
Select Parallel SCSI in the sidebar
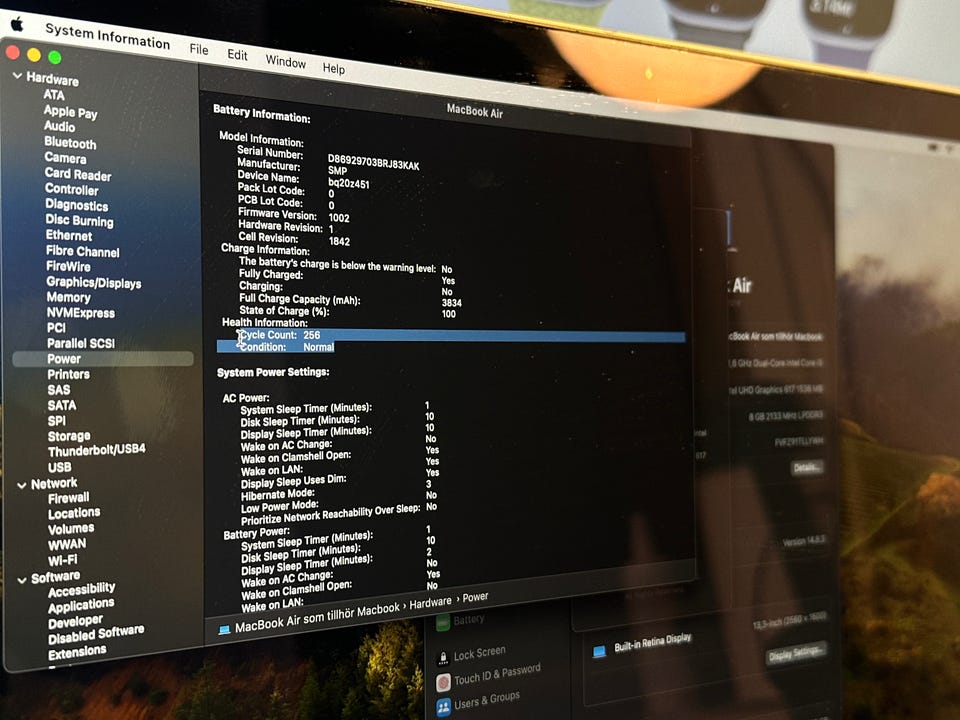pos(81,343)
